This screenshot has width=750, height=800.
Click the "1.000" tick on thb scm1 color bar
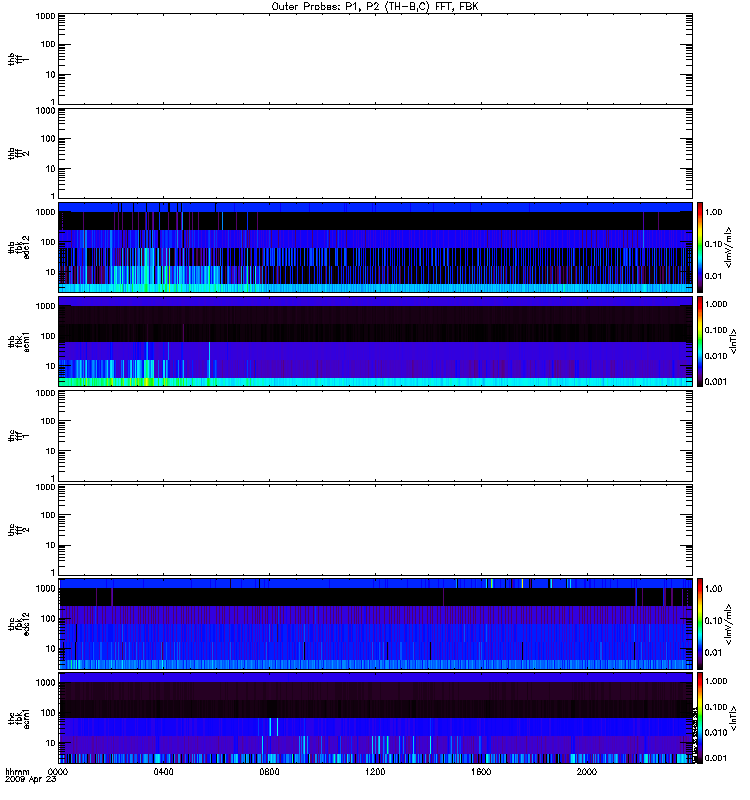[716, 304]
